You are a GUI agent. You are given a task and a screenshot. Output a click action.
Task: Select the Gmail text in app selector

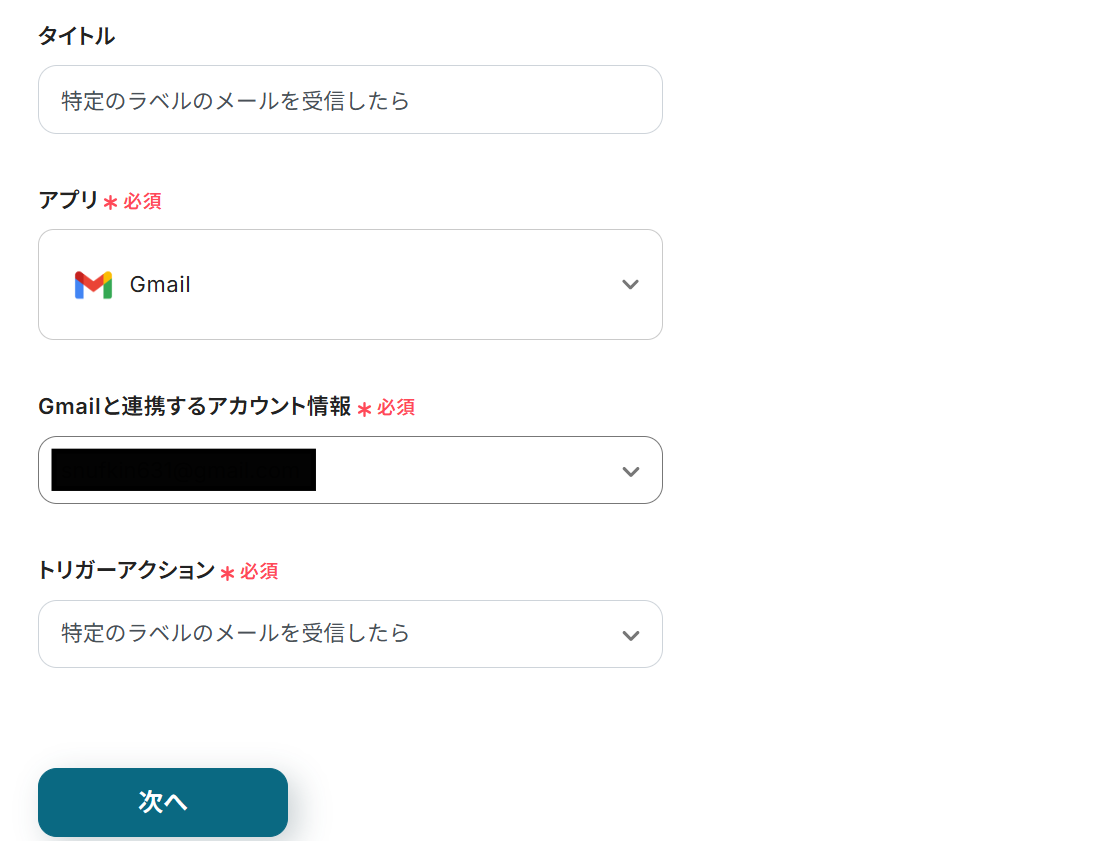tap(160, 285)
